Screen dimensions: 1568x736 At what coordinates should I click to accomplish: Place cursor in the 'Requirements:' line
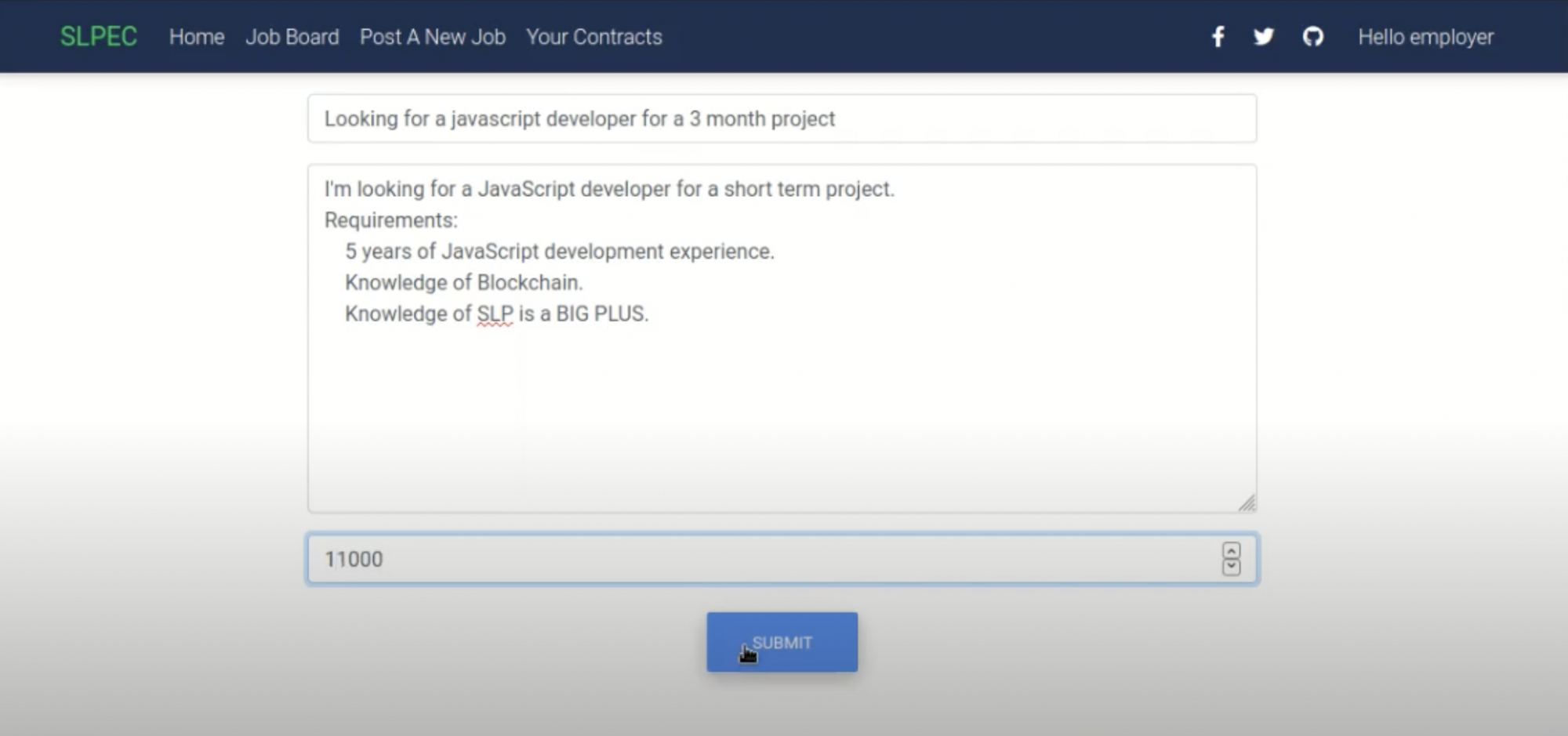[x=391, y=220]
